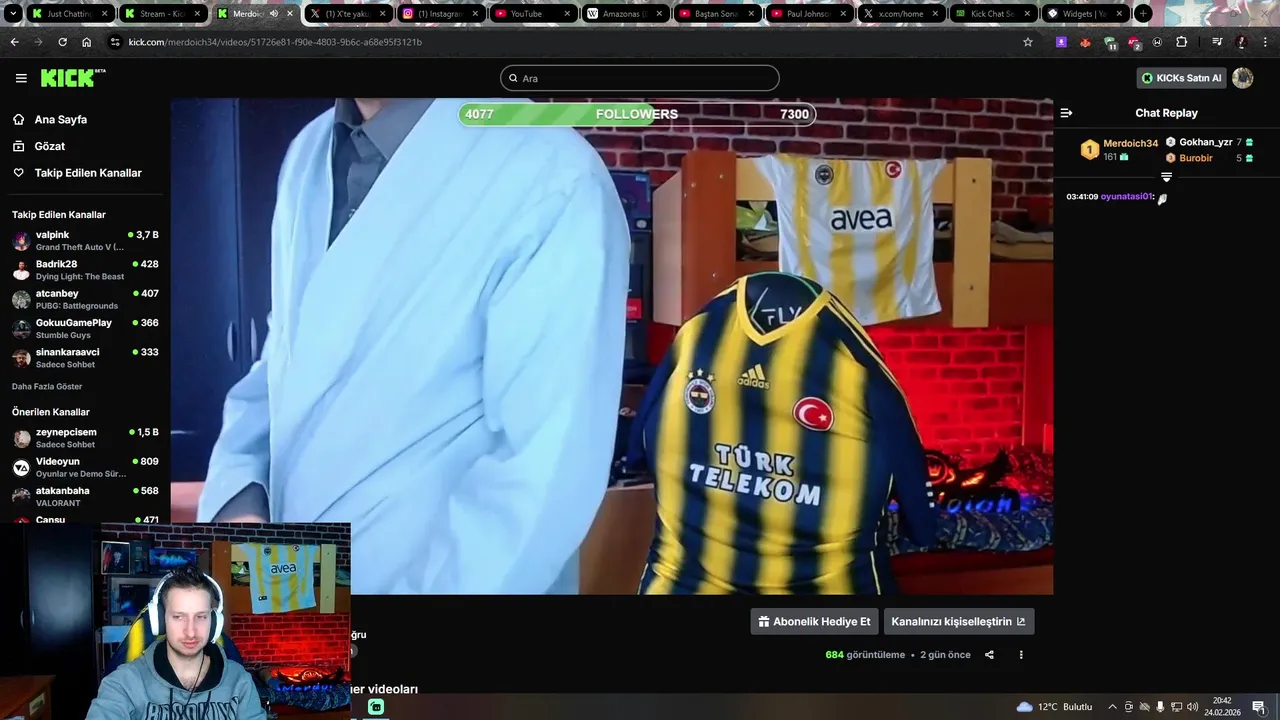
Task: Switch to Widgets browser tab
Action: [x=1087, y=14]
